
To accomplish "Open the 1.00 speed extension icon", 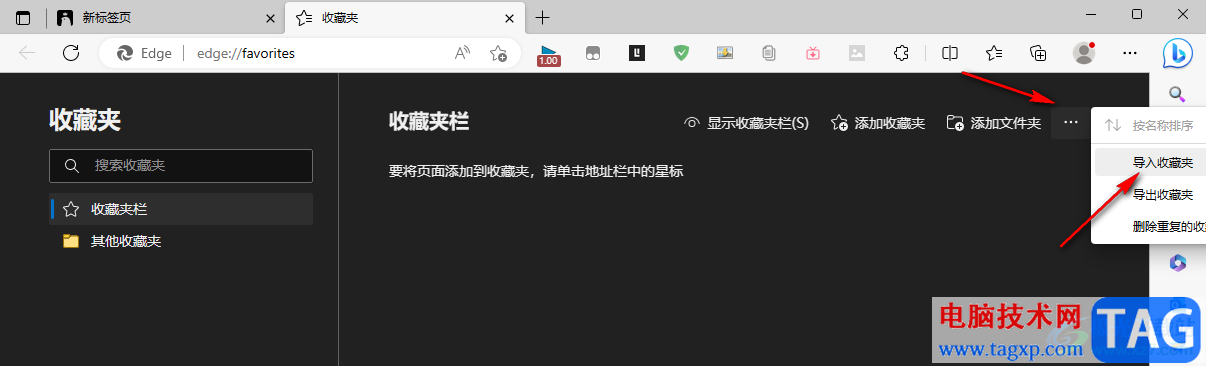I will pos(548,54).
